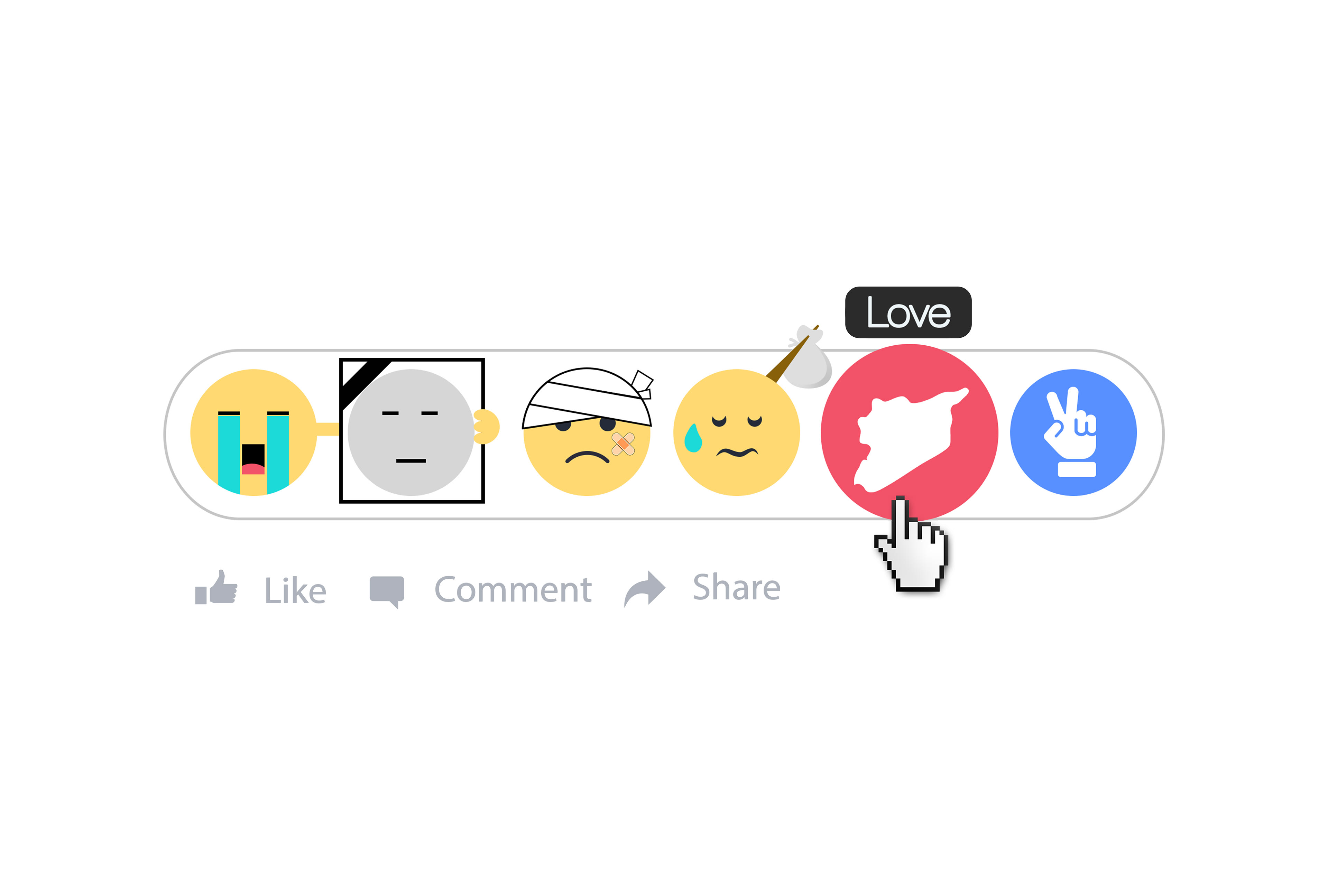Choose the blue victory hand reaction
This screenshot has width=1328, height=896.
pyautogui.click(x=1073, y=432)
